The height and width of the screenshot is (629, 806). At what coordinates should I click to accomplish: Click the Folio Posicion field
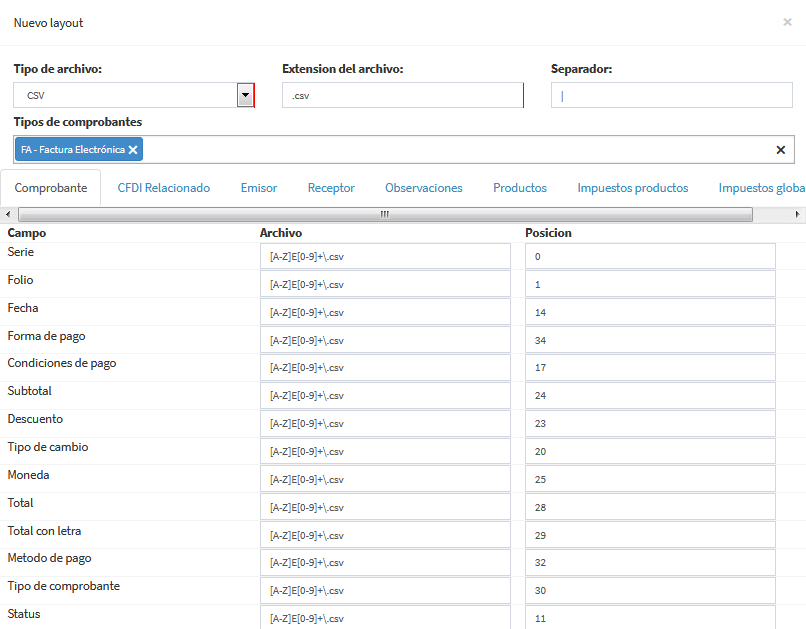pos(650,285)
